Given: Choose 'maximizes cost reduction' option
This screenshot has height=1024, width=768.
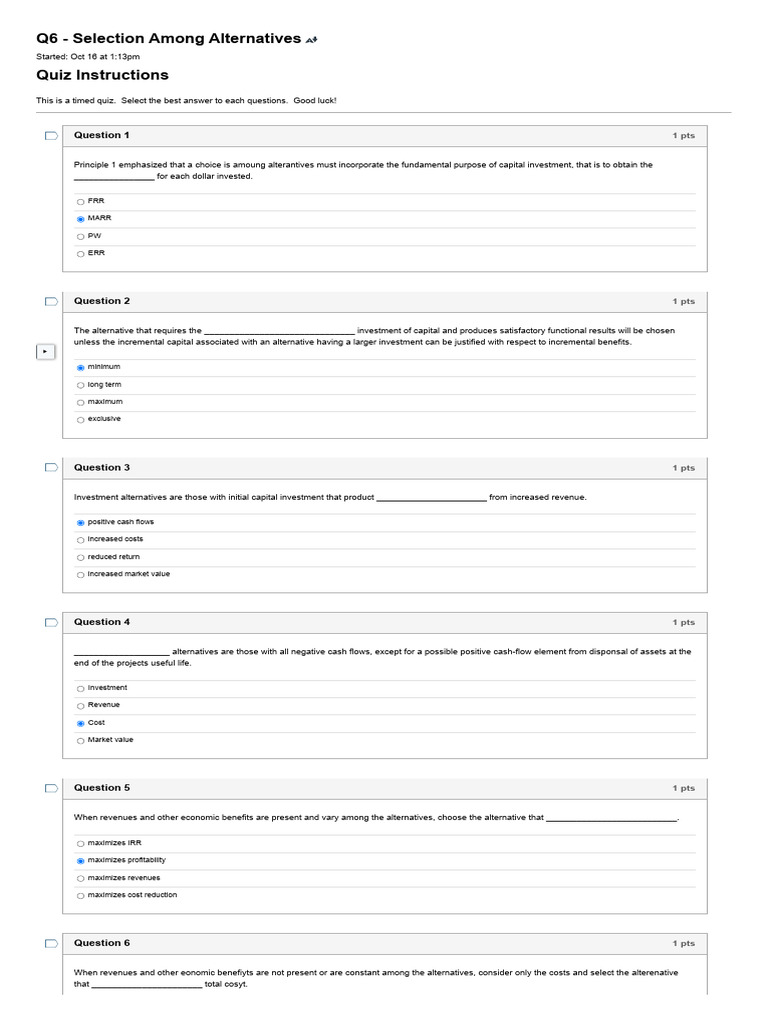Looking at the screenshot, I should 81,896.
